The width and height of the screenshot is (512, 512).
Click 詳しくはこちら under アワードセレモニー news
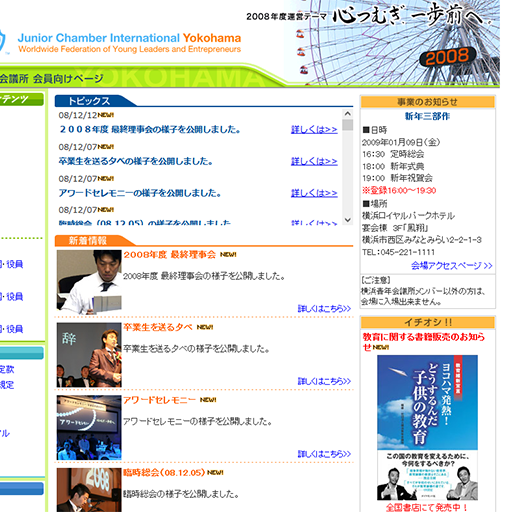tap(324, 454)
